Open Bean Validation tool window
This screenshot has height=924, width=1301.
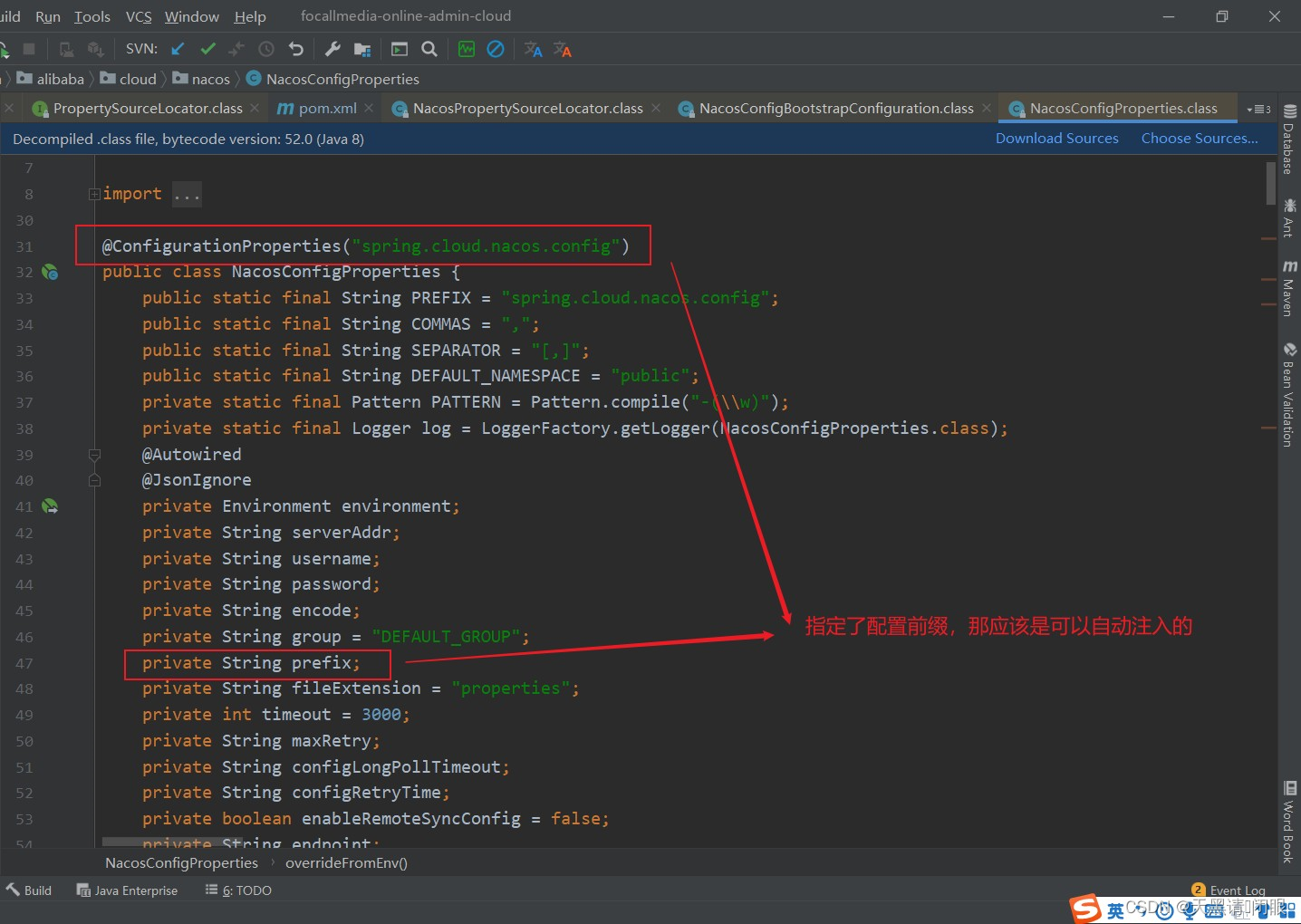[1289, 394]
